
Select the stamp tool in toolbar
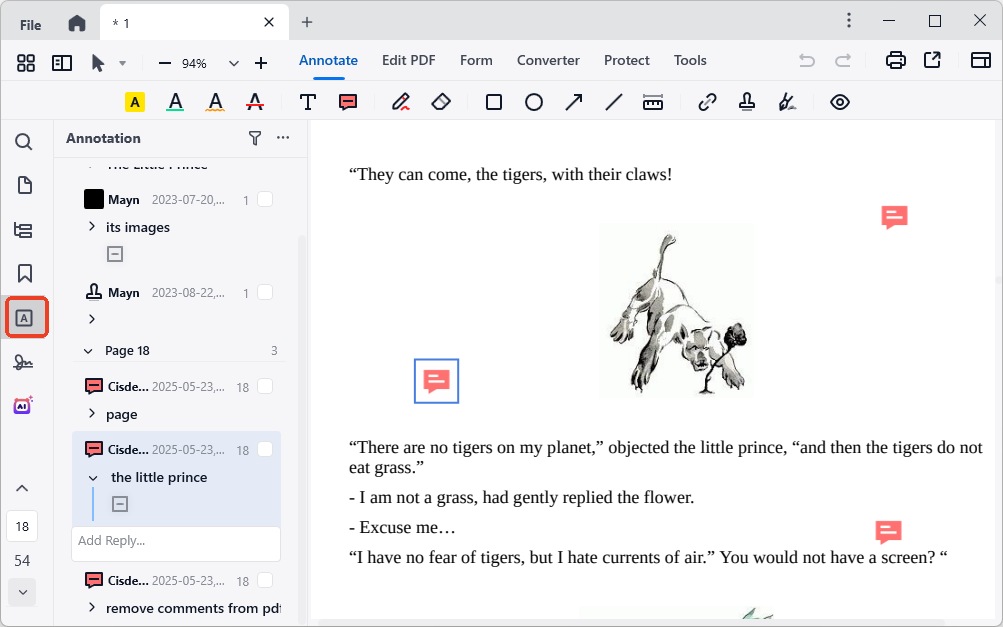747,102
